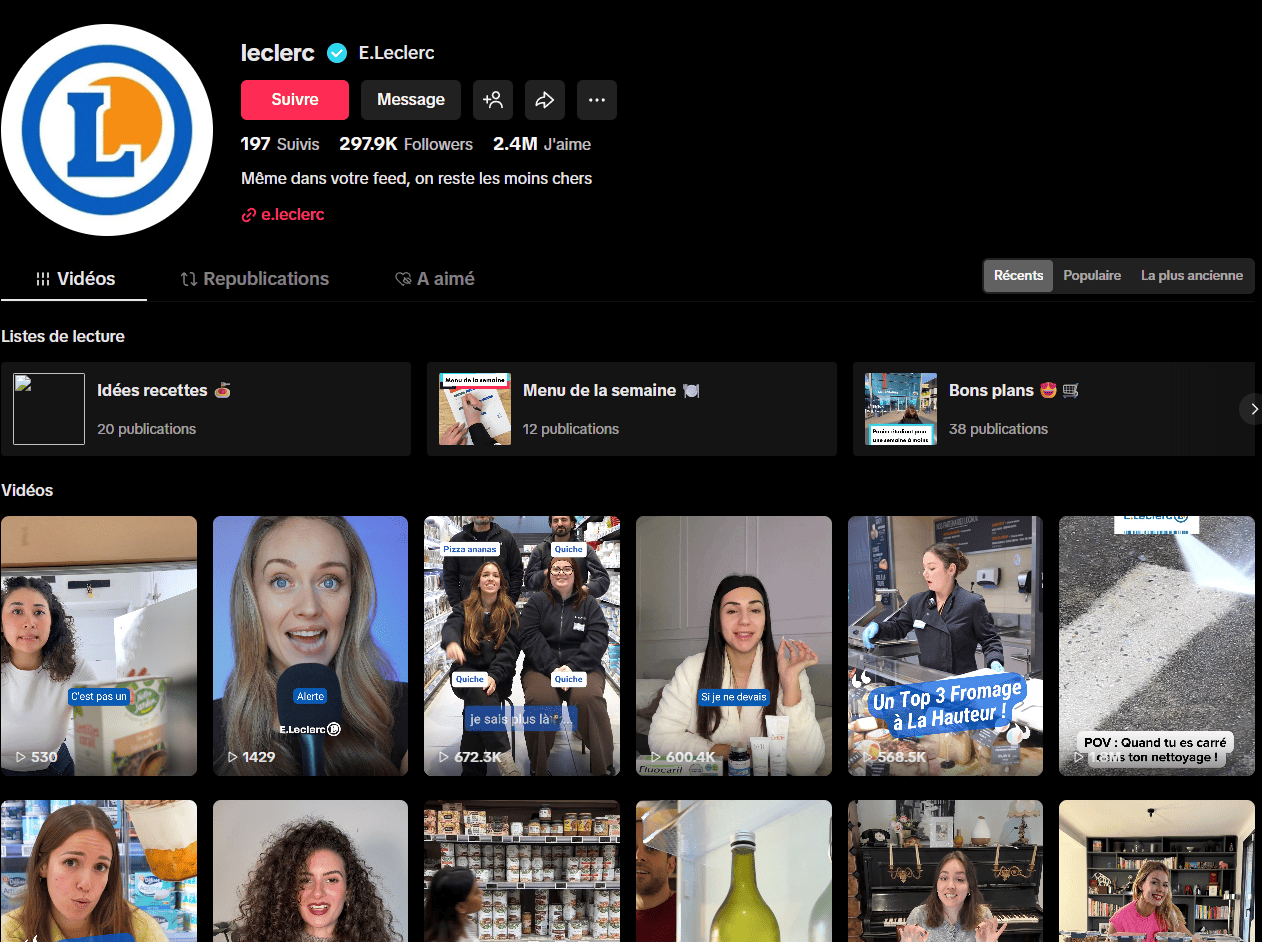Open the three-dot more options menu
Image resolution: width=1262 pixels, height=942 pixels.
(597, 100)
